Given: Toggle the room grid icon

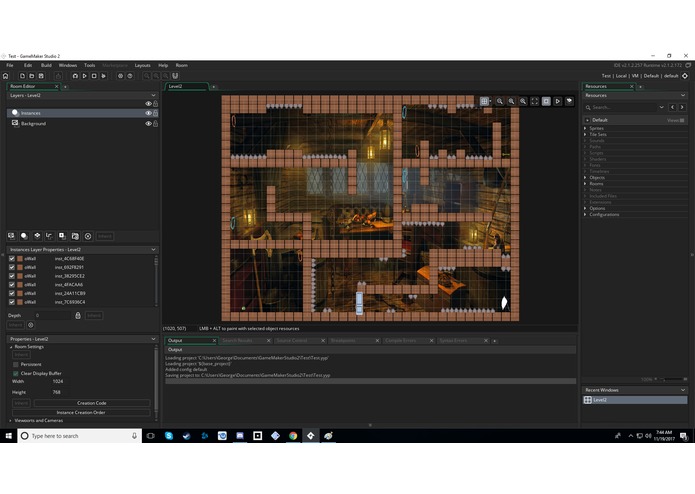Looking at the screenshot, I should (x=484, y=101).
